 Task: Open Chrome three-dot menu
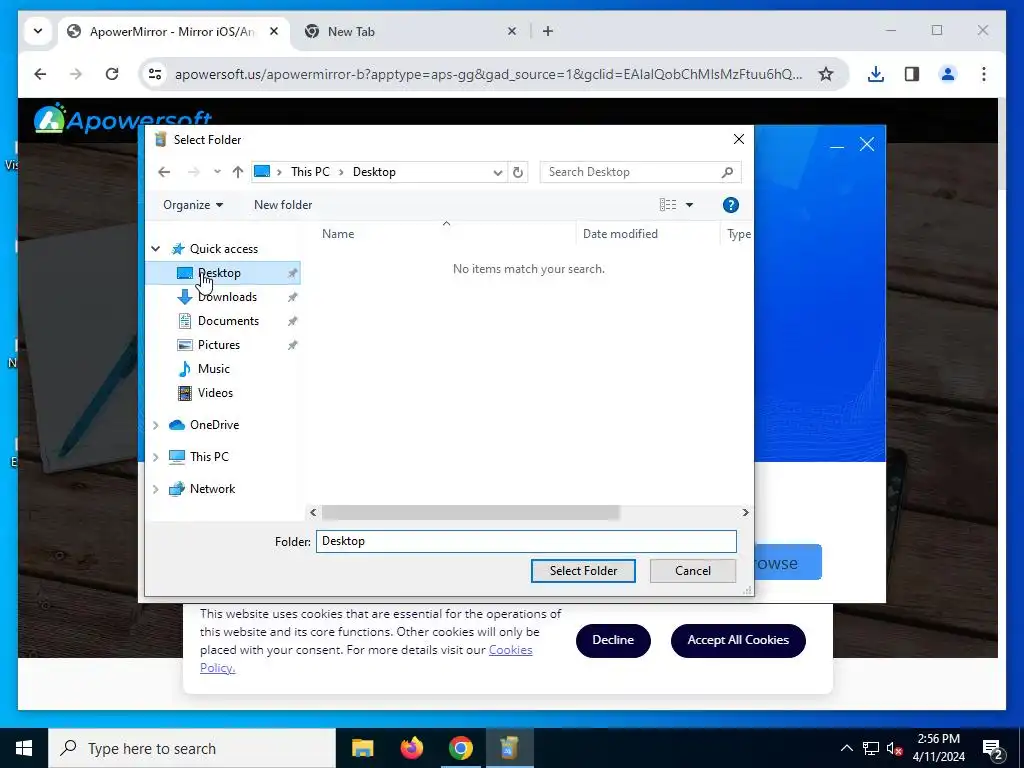[x=984, y=74]
